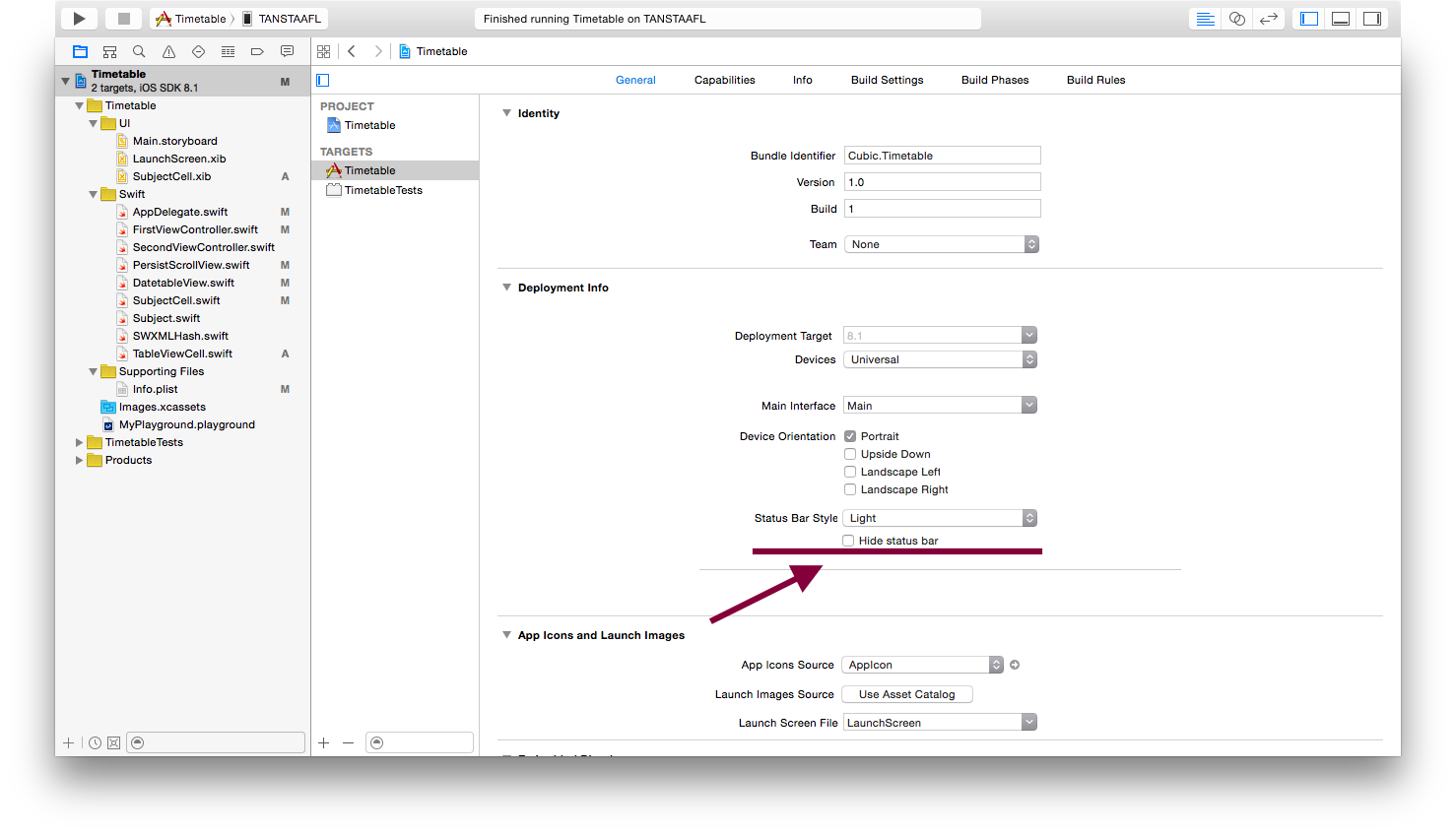The image size is (1456, 835).
Task: Open the Symbol navigator
Action: (110, 51)
